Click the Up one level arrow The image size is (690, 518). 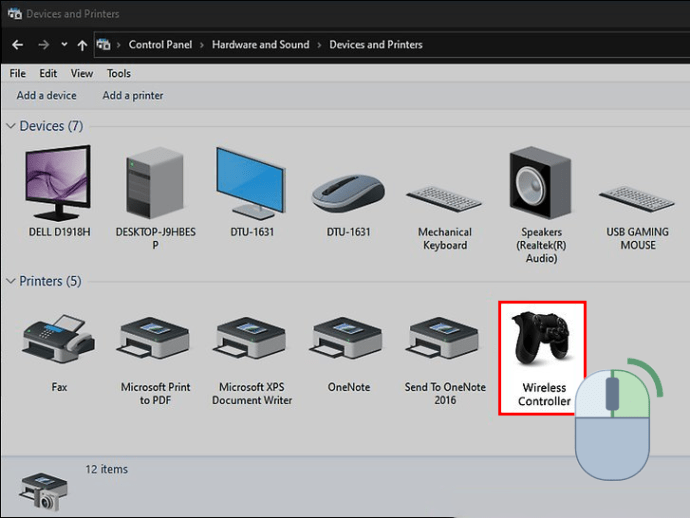[82, 45]
